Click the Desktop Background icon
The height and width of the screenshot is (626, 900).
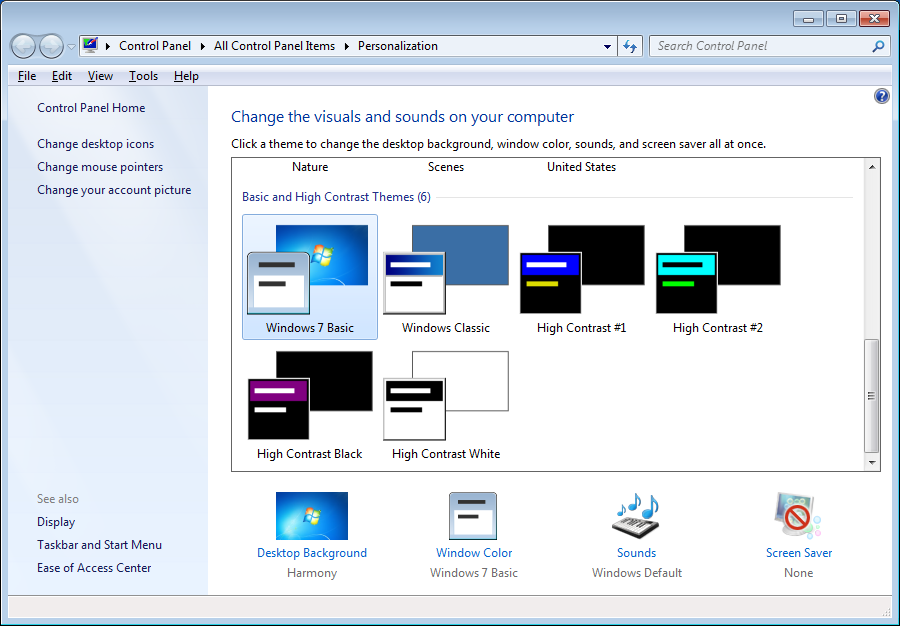pos(312,516)
